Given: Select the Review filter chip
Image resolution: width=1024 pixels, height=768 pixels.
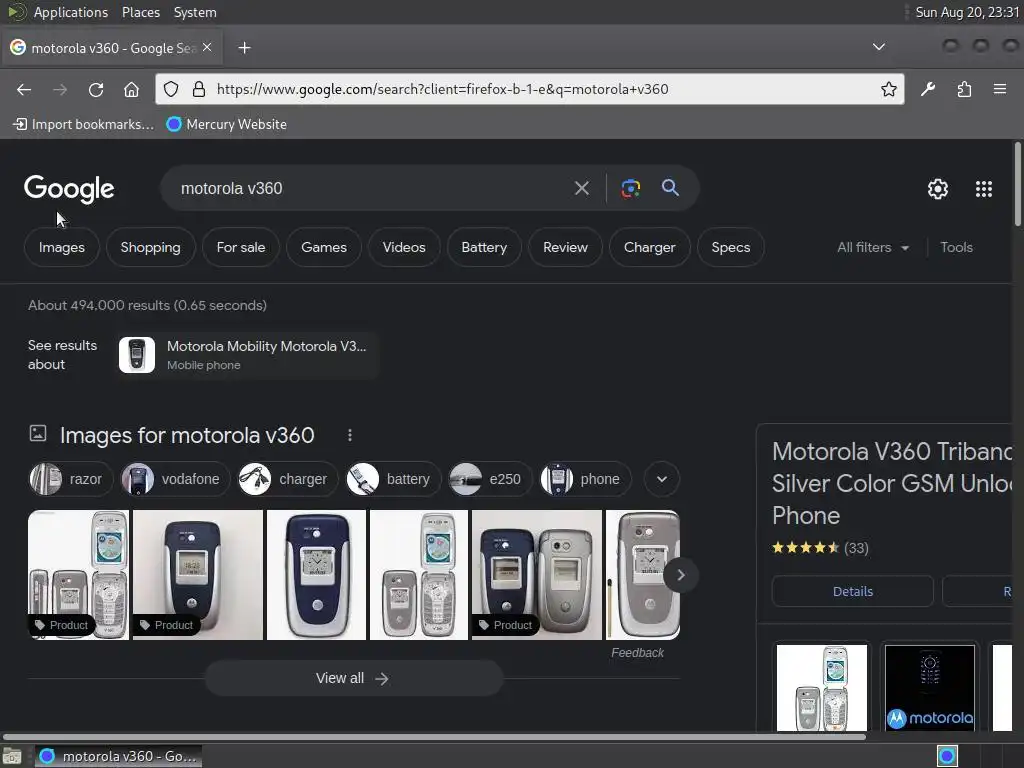Looking at the screenshot, I should coord(566,248).
